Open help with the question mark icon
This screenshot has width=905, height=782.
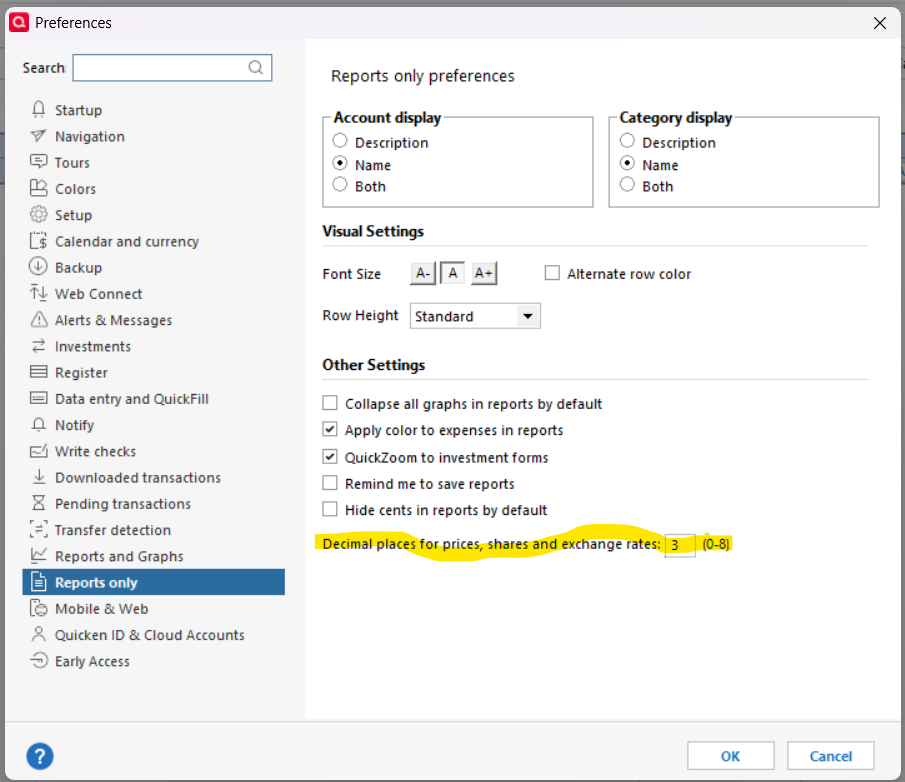coord(40,756)
